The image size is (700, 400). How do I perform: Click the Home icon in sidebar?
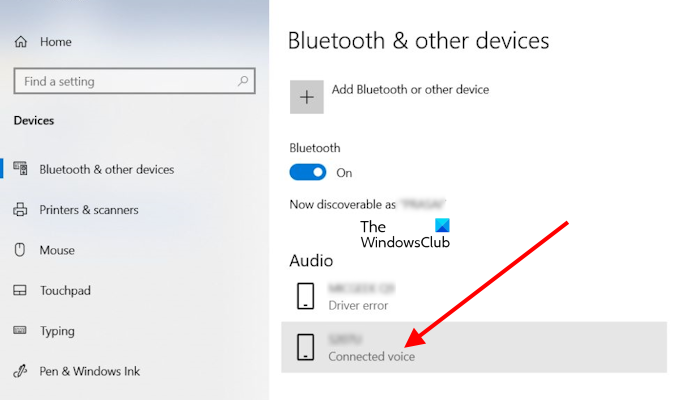click(20, 42)
